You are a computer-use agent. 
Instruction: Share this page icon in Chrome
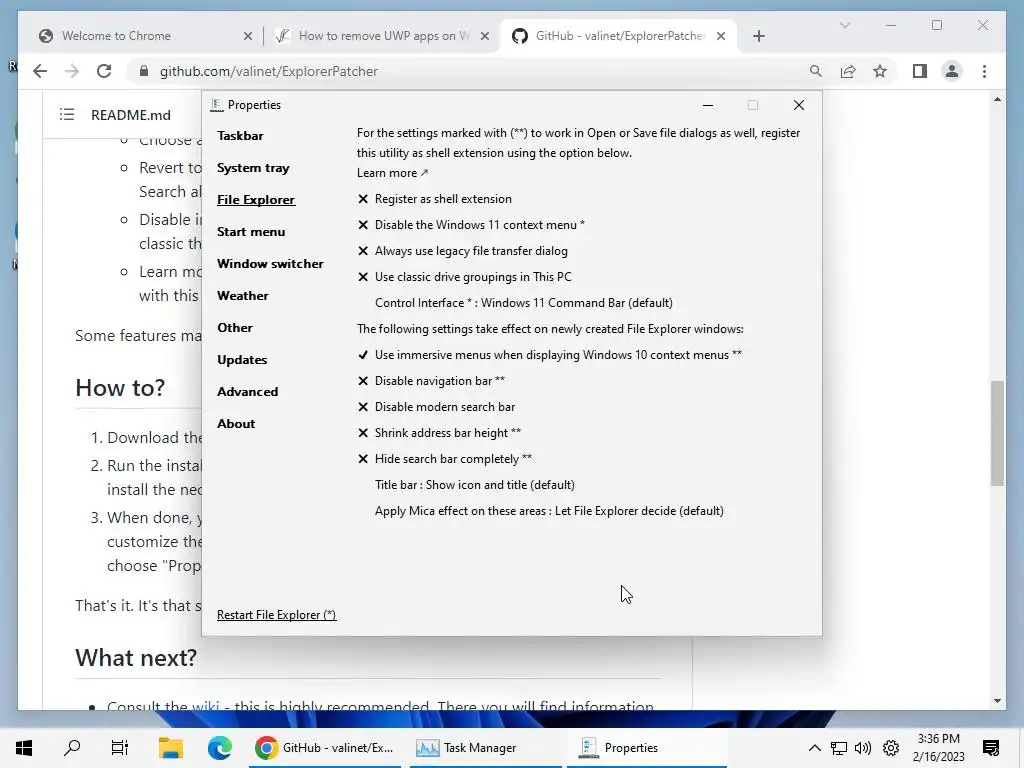(848, 71)
